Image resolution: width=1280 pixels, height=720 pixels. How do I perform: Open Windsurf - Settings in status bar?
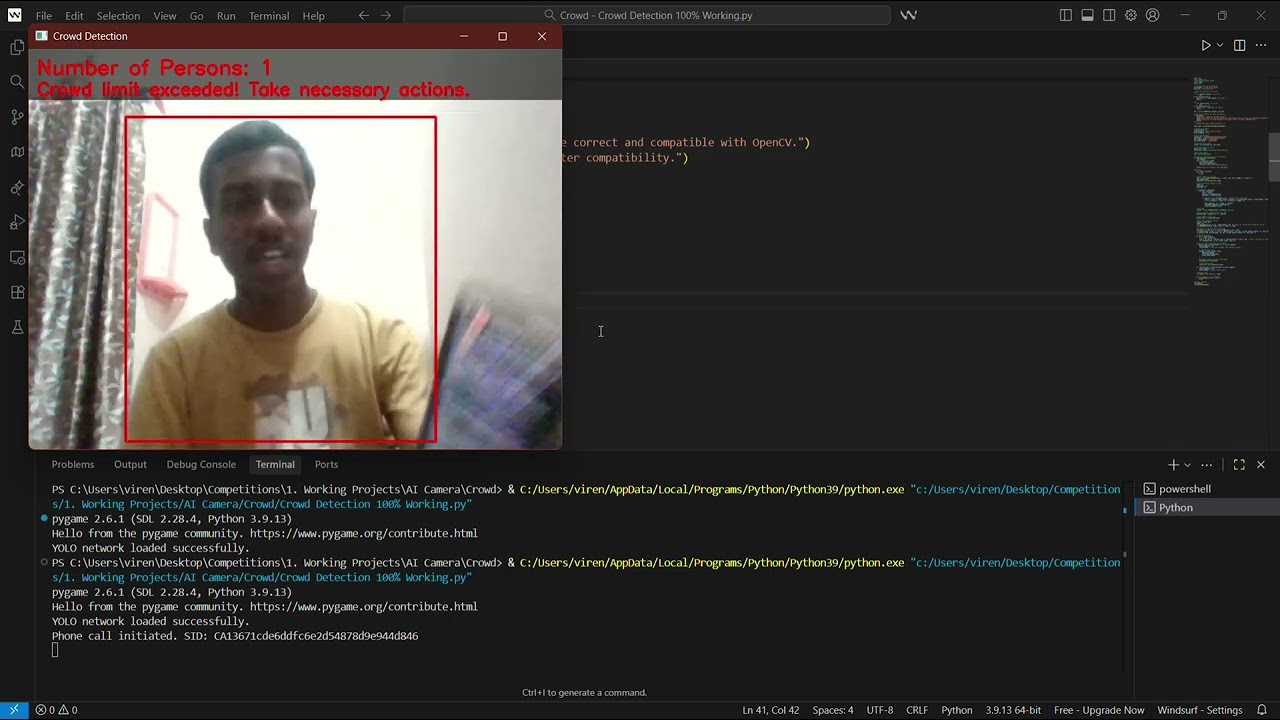coord(1200,710)
